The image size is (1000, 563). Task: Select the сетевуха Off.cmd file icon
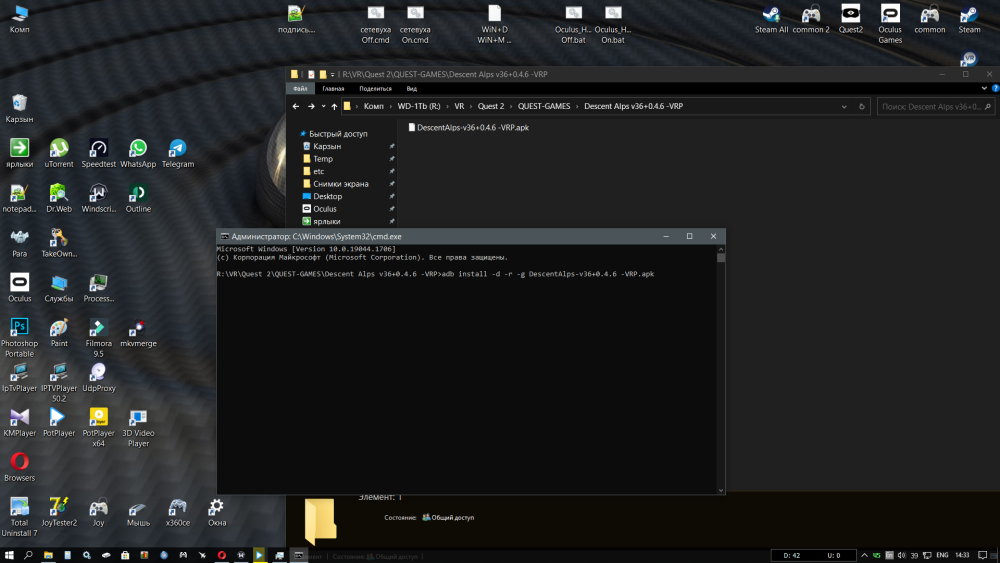[376, 24]
